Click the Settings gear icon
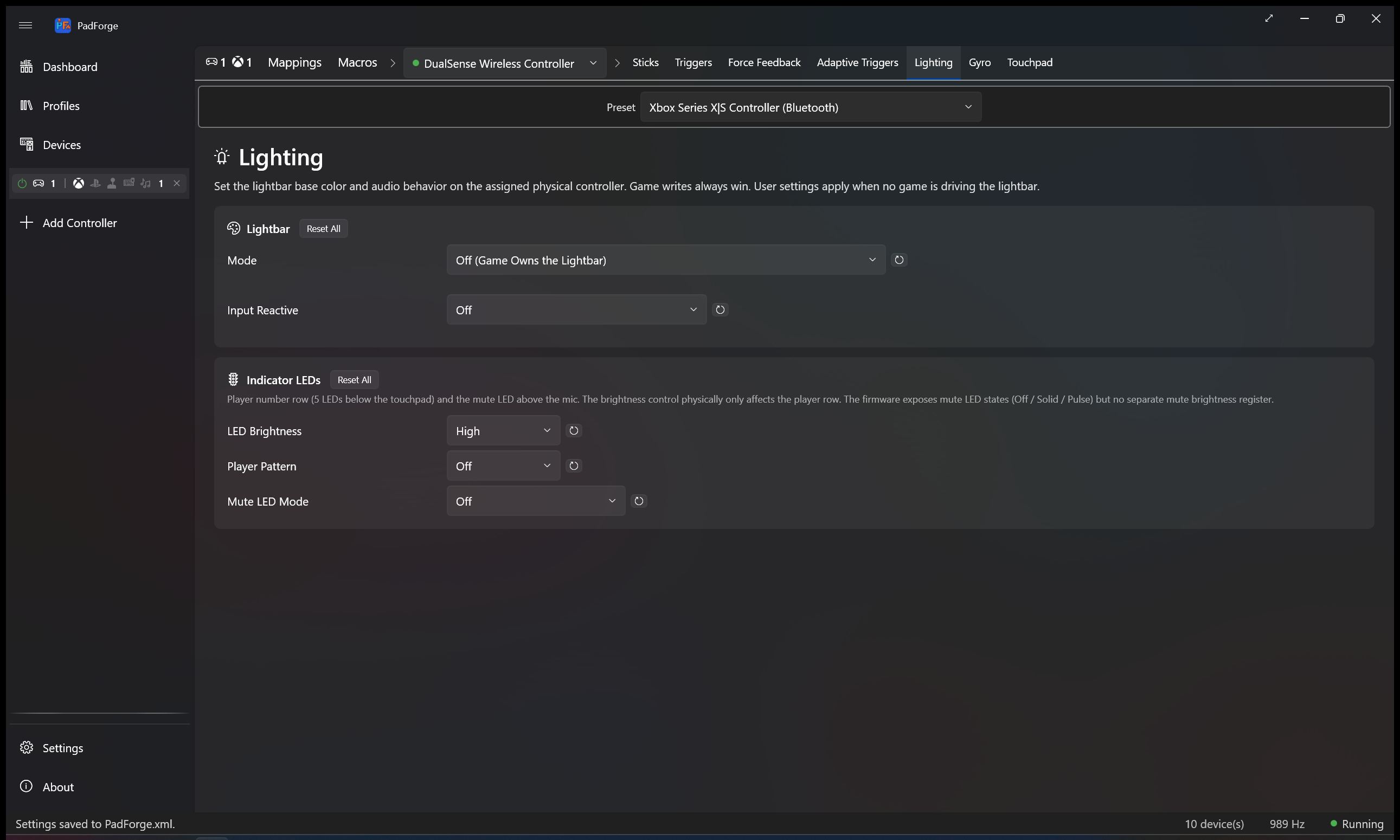The image size is (1400, 840). [x=27, y=747]
